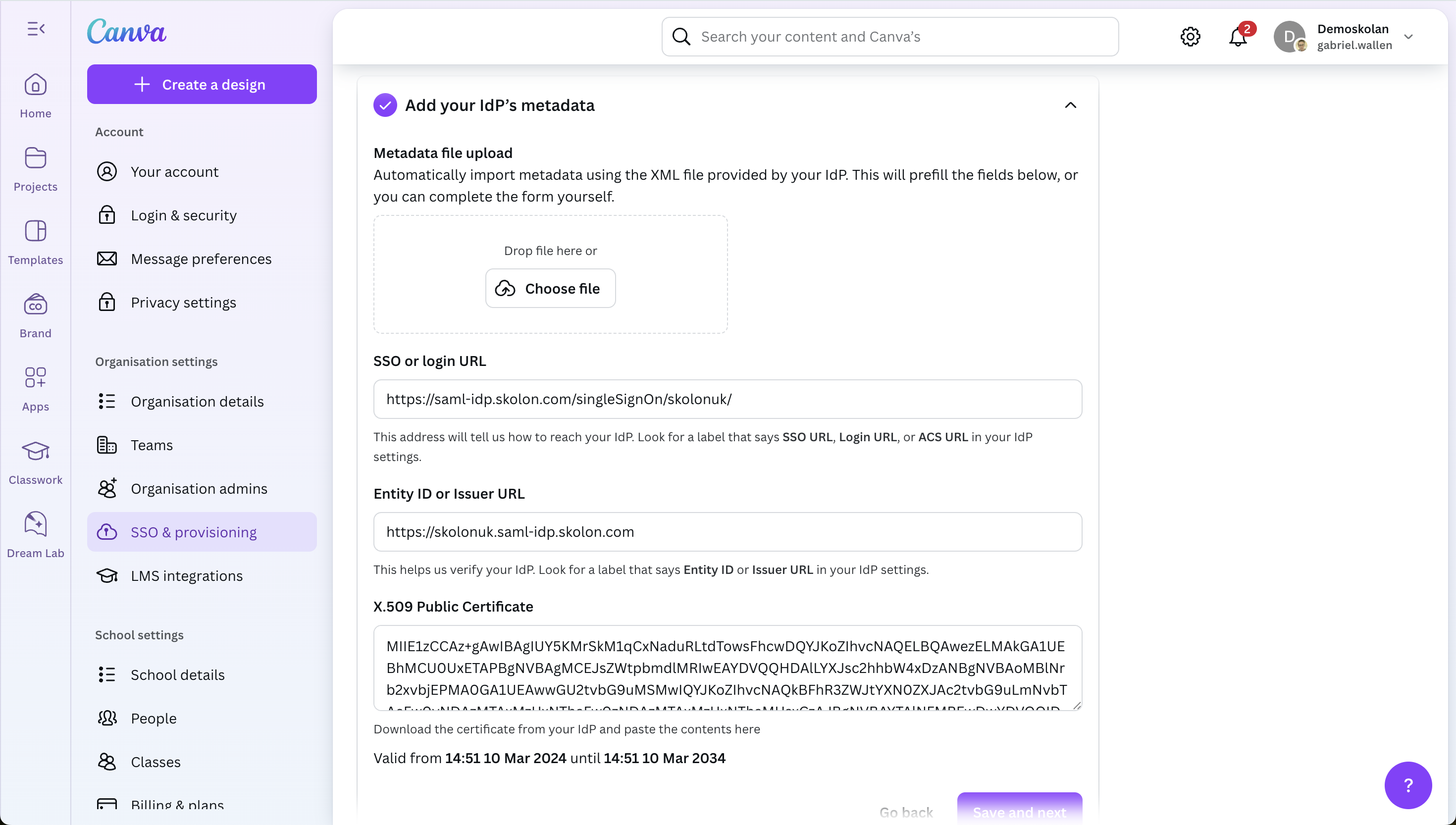Screen dimensions: 1456x825
Task: Focus the Entity ID or Issuer URL field
Action: pos(728,532)
